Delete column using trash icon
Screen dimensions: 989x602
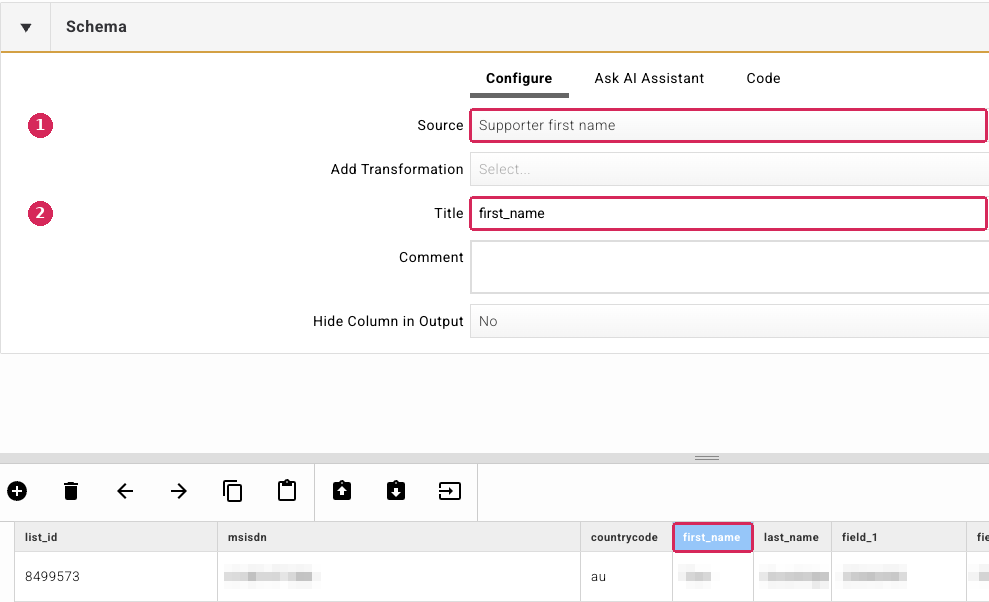pos(71,491)
